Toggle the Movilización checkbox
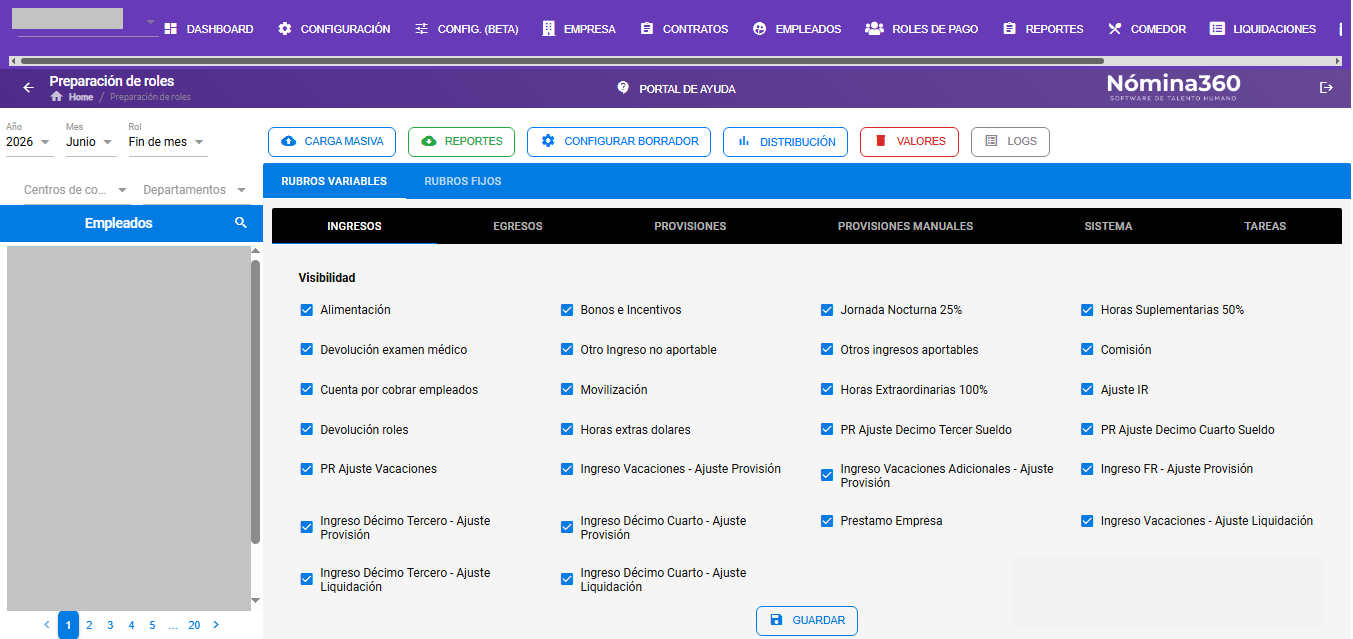The height and width of the screenshot is (639, 1353). pos(567,390)
